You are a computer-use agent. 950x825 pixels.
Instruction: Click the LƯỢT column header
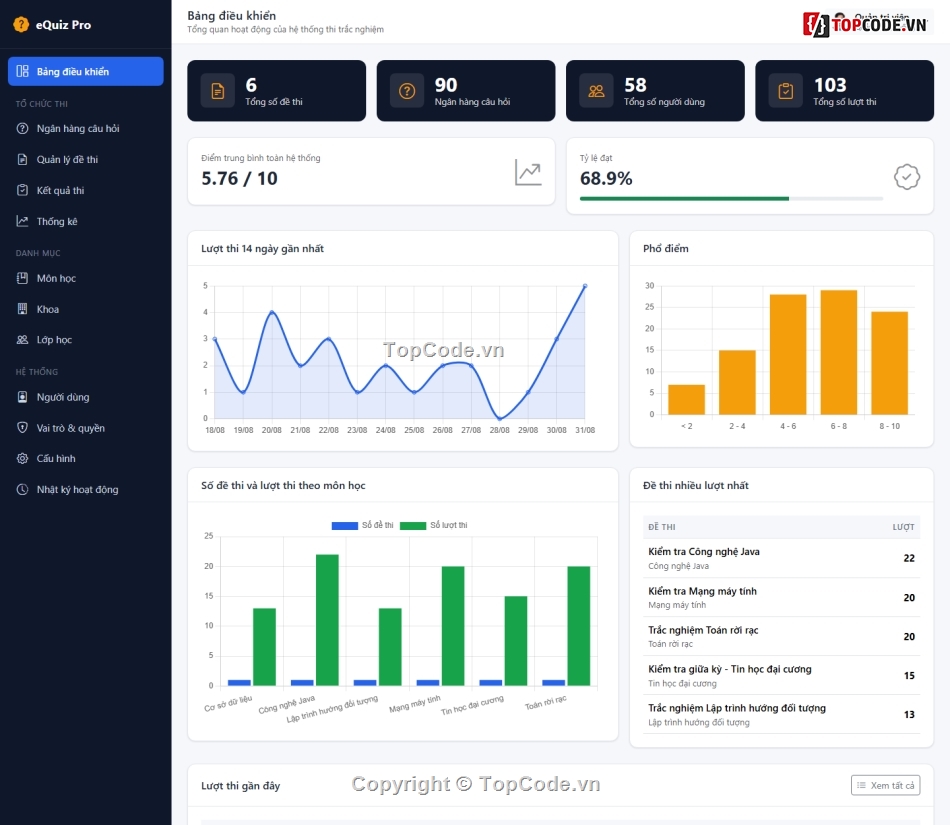coord(903,527)
